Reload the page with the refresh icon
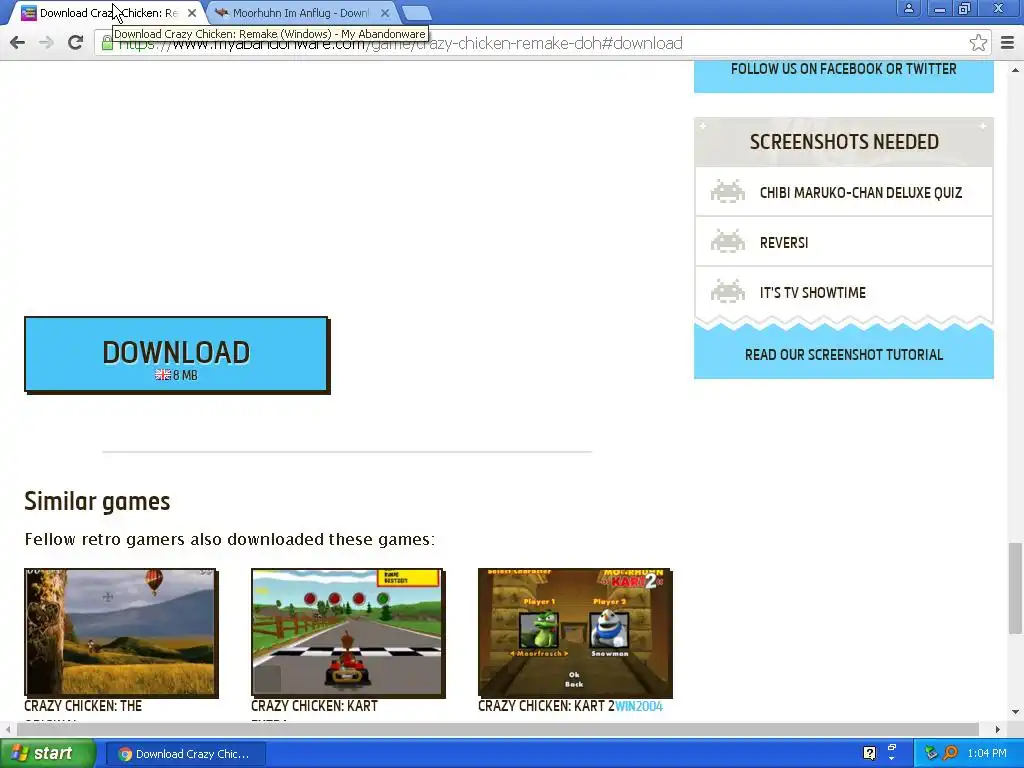Viewport: 1024px width, 768px height. 76,43
